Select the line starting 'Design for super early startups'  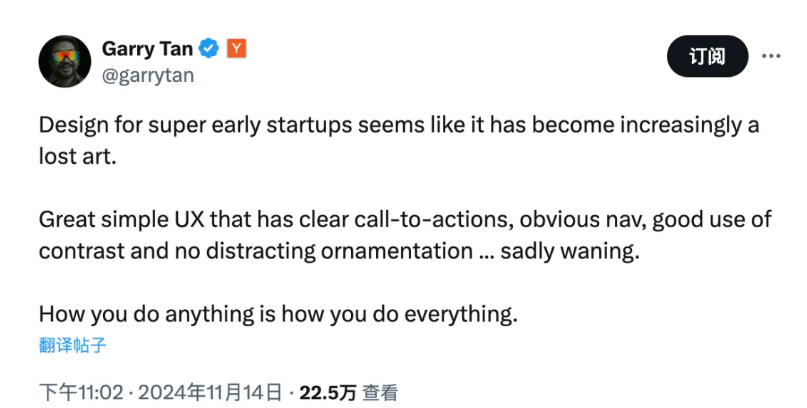click(399, 126)
